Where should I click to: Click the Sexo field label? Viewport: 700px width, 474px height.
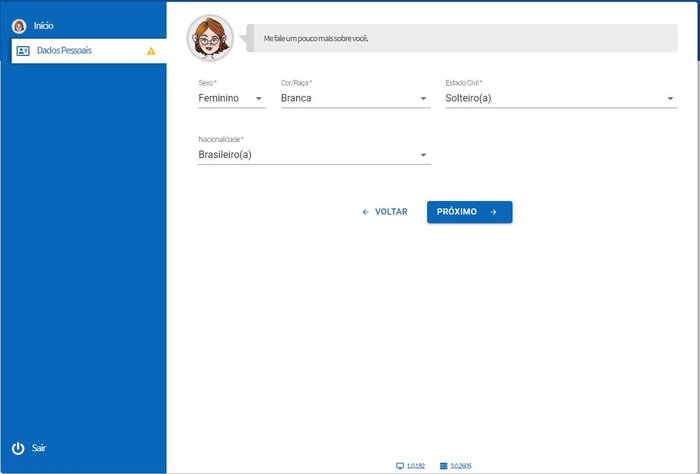click(207, 83)
